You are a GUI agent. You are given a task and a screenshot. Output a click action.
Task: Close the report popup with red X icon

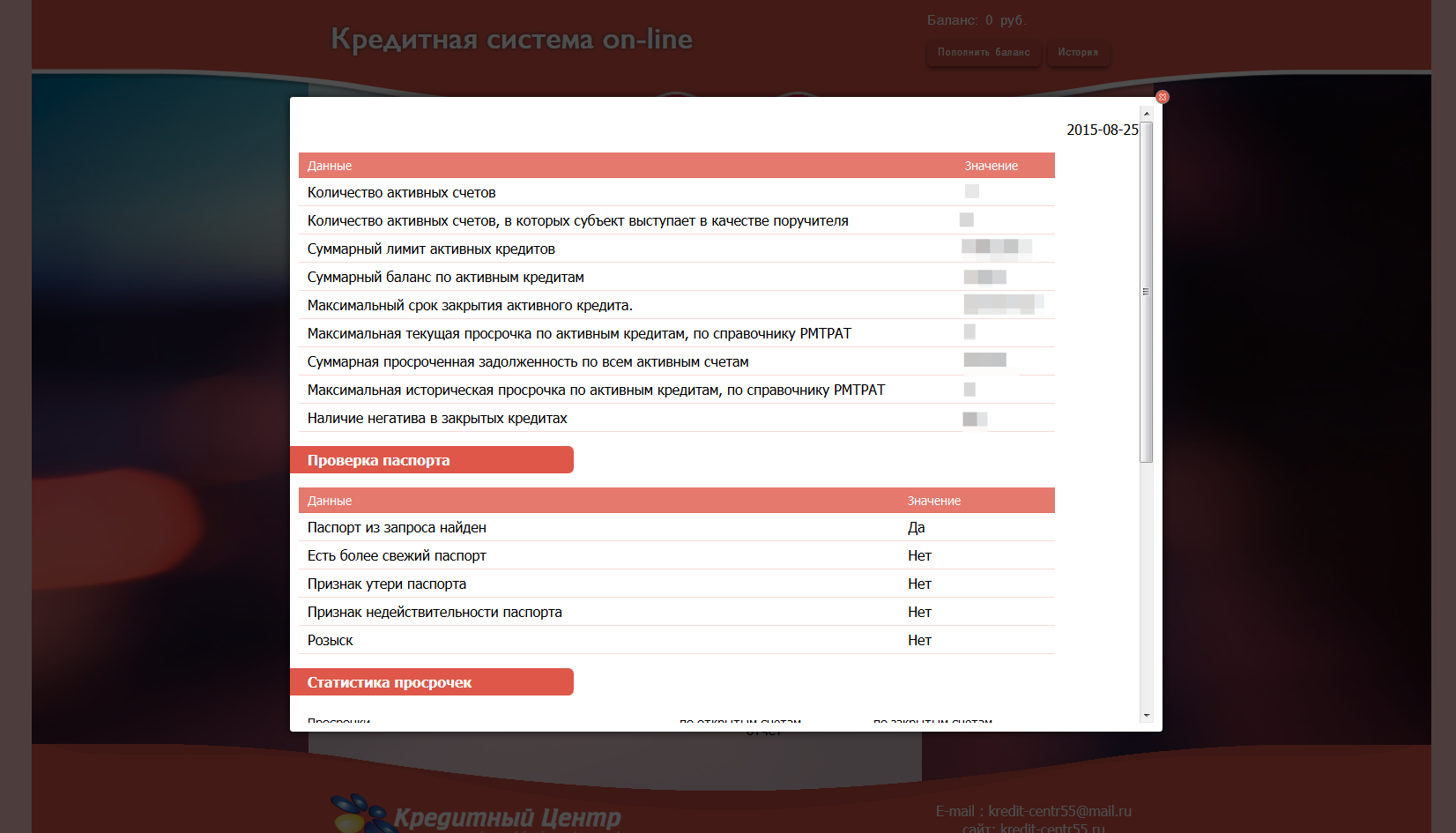[1163, 97]
